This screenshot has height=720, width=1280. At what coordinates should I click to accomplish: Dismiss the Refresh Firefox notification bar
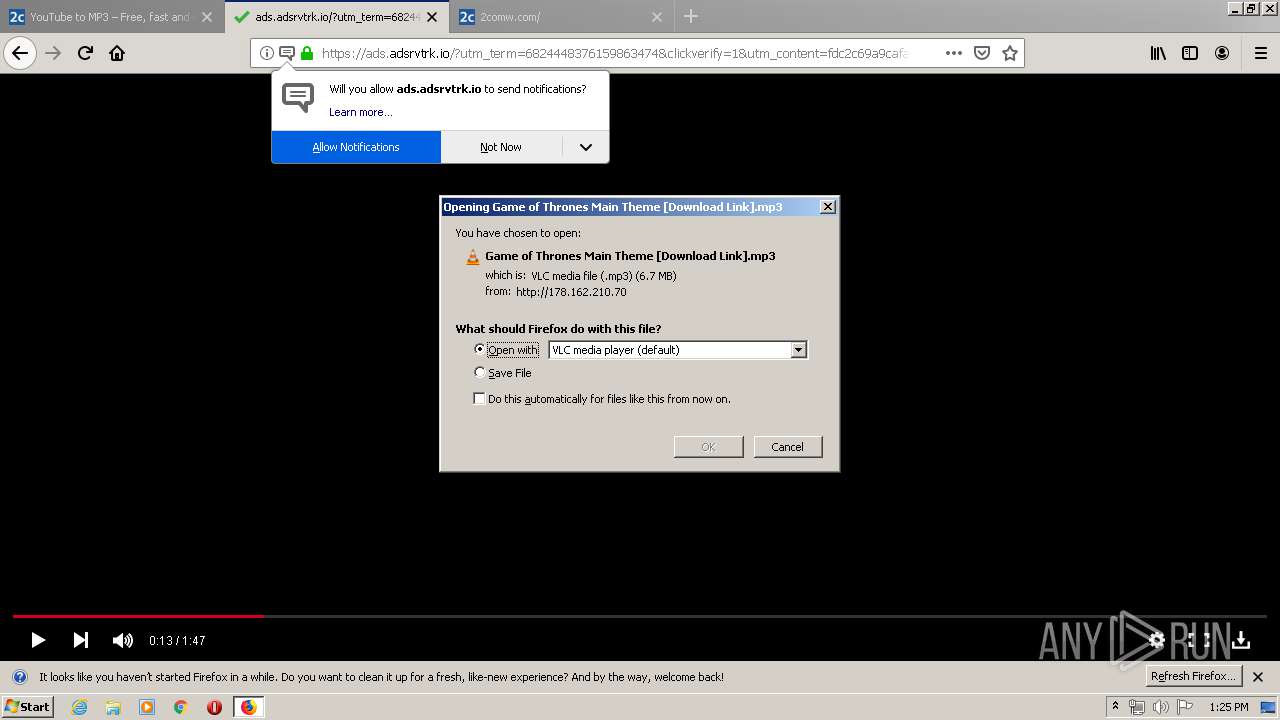click(1258, 677)
